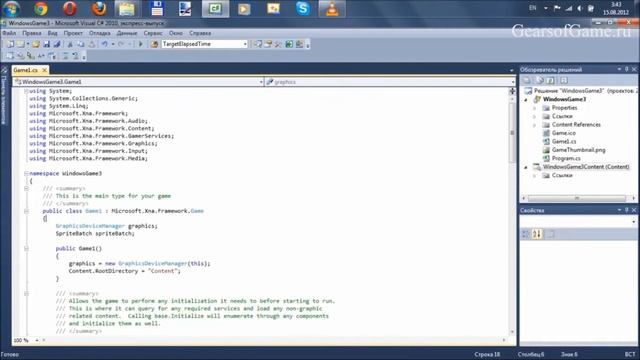This screenshot has height=360, width=640.
Task: Click the Cut scissors icon
Action: 70,44
